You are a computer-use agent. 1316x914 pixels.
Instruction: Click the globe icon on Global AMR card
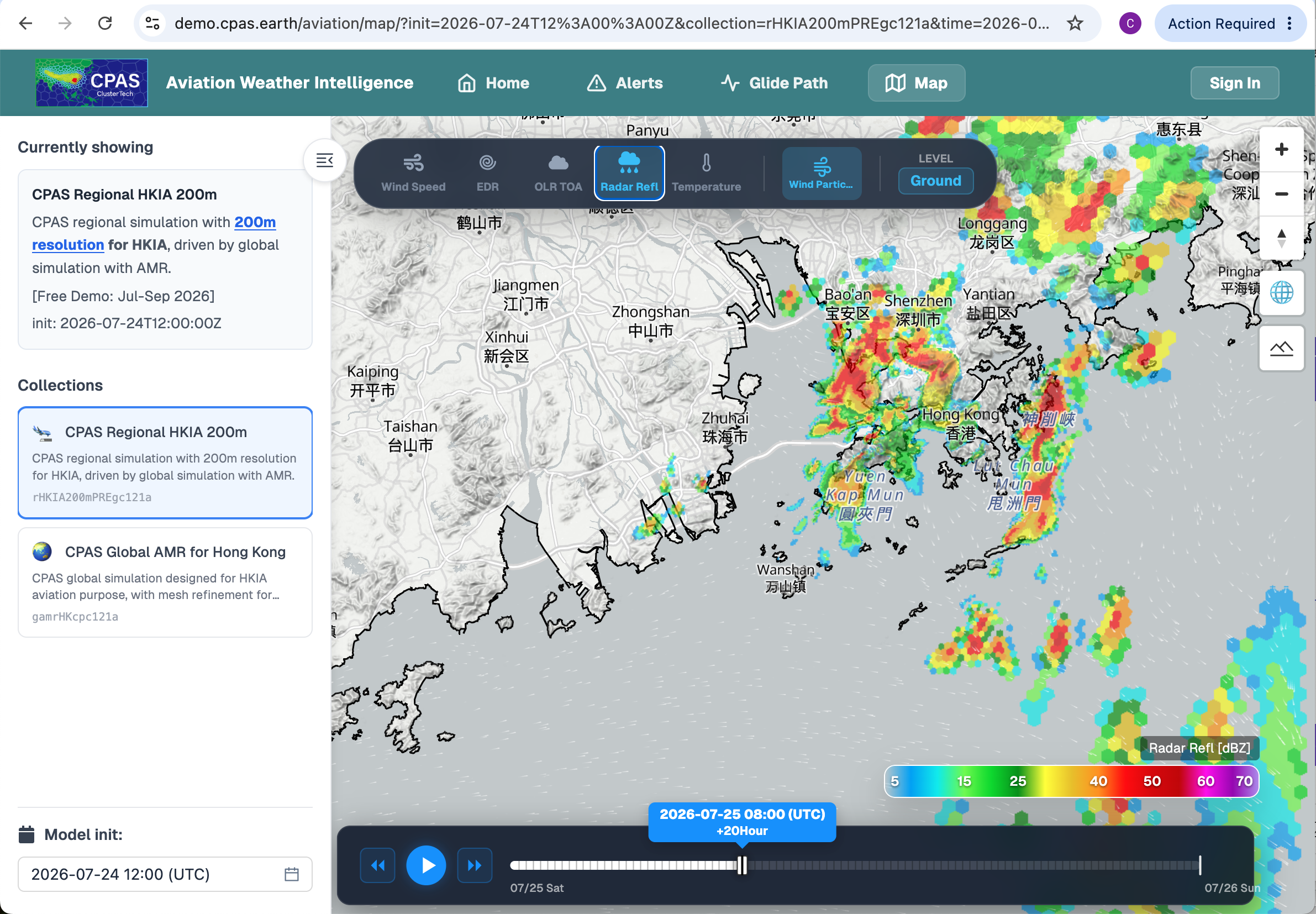click(x=43, y=552)
